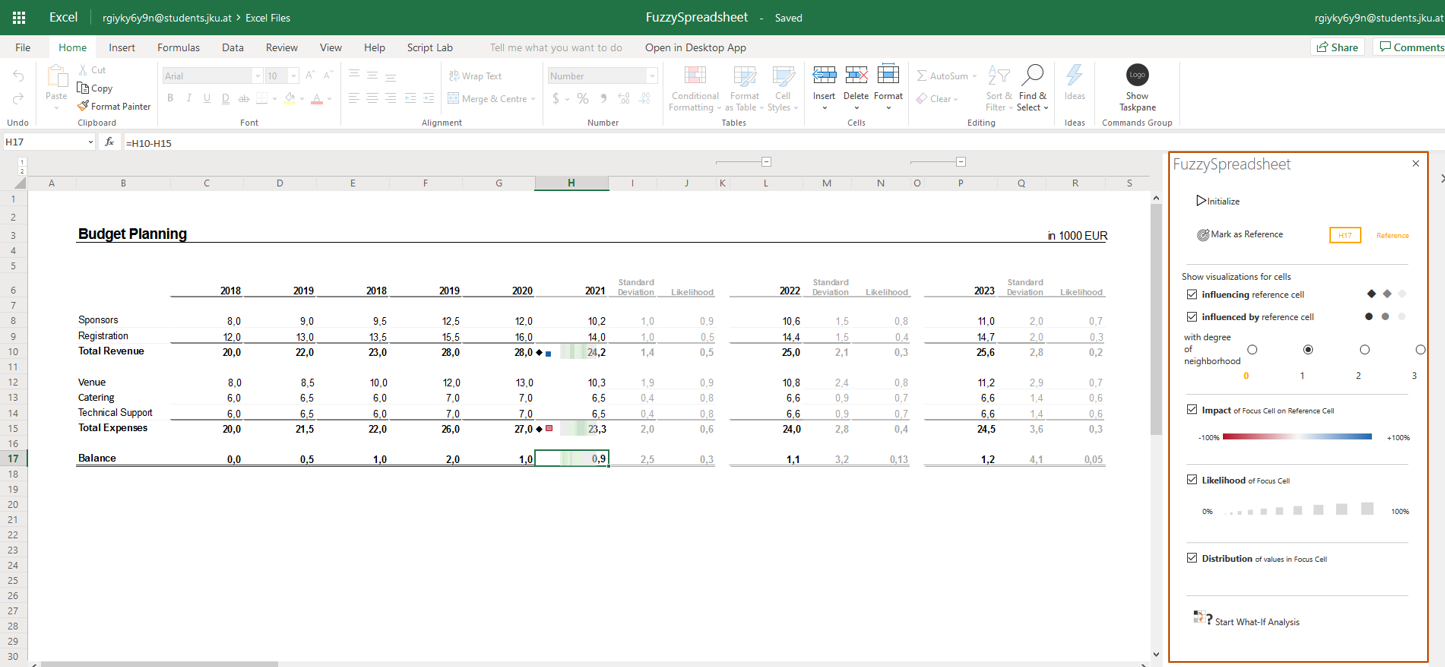Center-align the cell text horizontally
The height and width of the screenshot is (667, 1445).
point(372,98)
